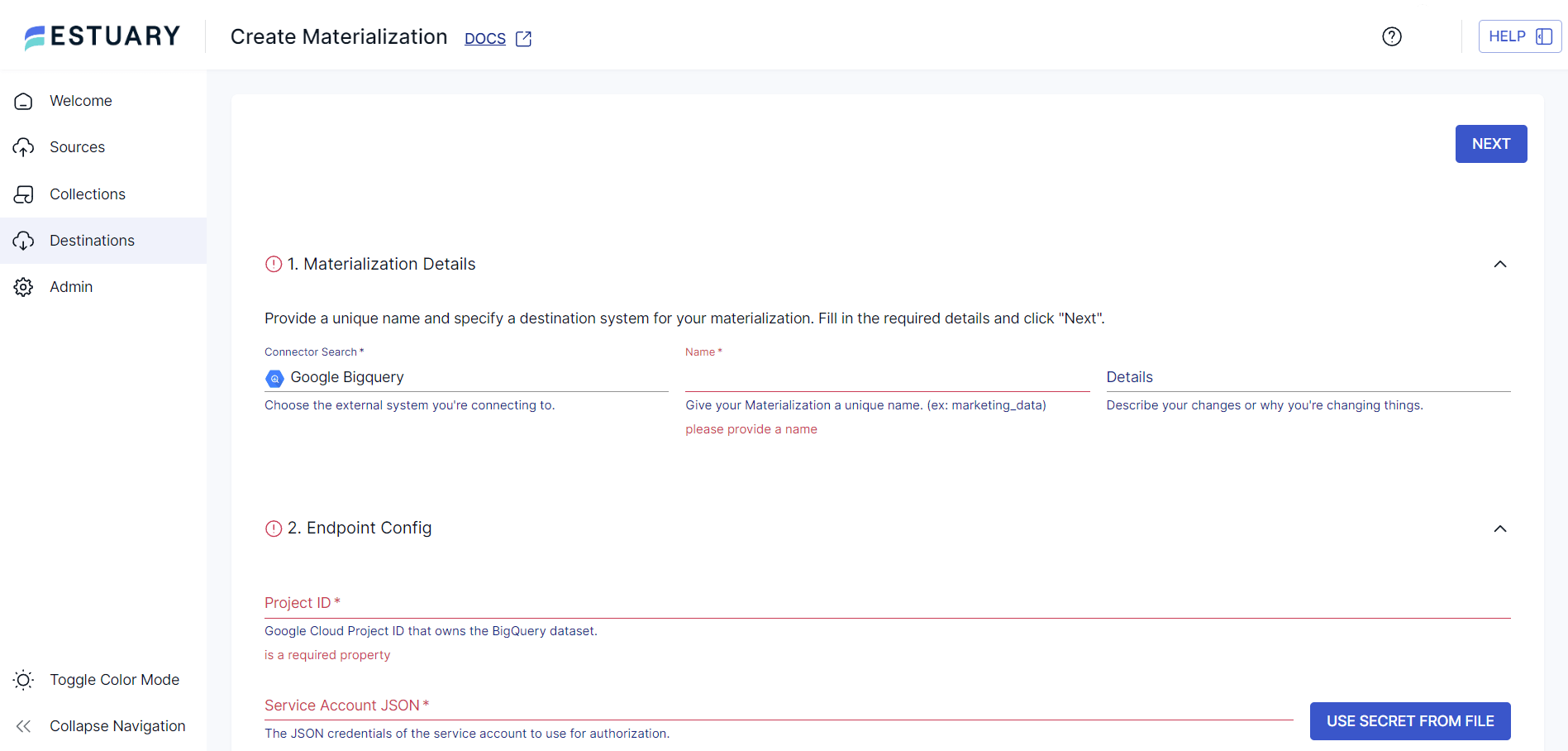Click the sun icon for color mode

(23, 680)
